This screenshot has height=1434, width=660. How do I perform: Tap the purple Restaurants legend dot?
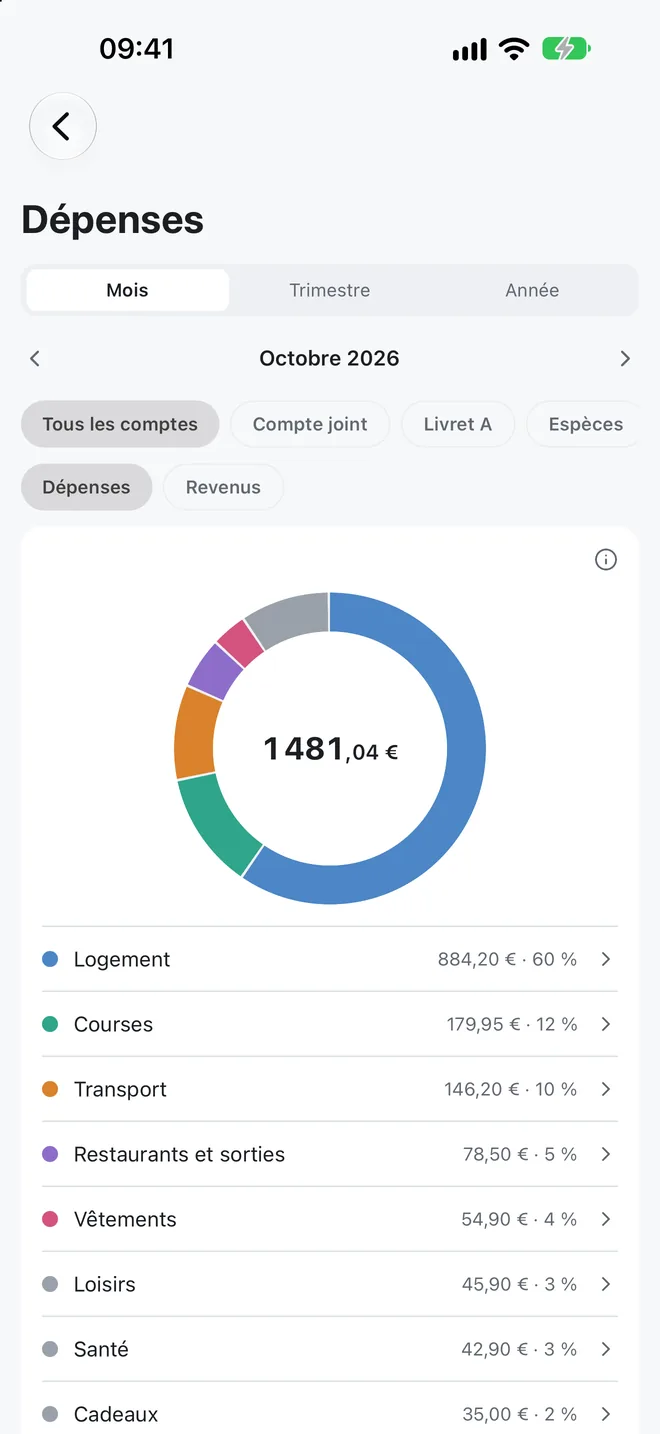point(50,1154)
